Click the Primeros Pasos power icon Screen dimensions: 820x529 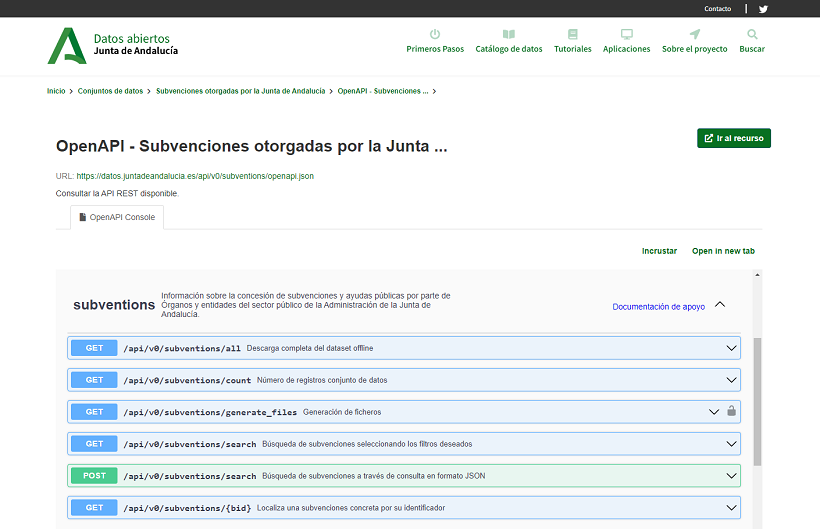(435, 34)
